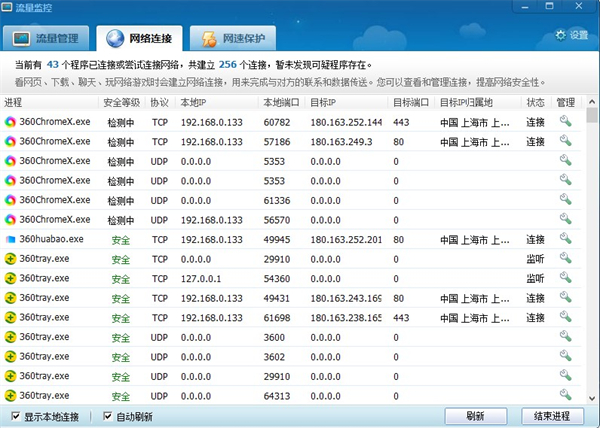Click wrench for 360tray port 61698
600x428 pixels.
point(565,317)
